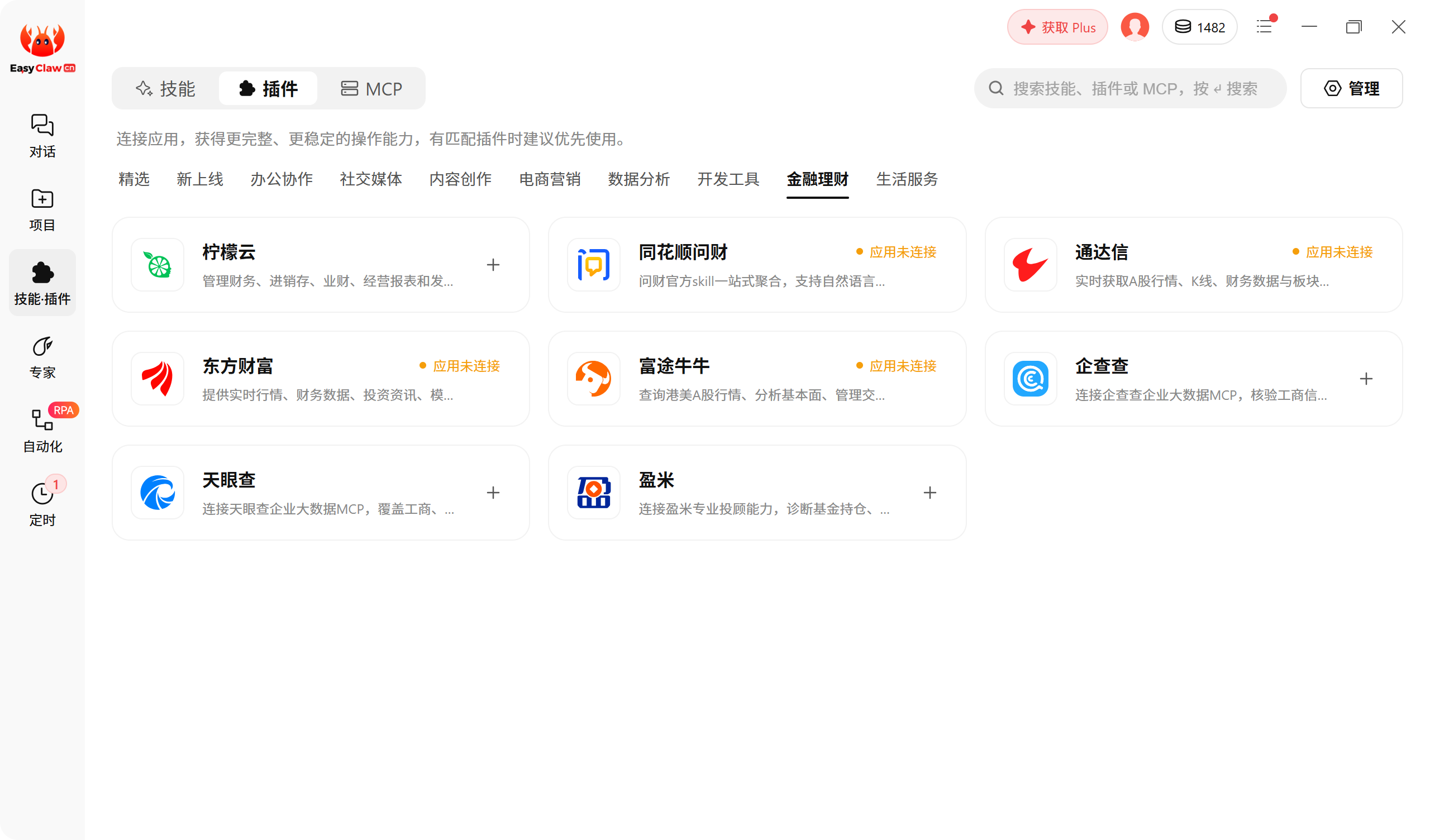
Task: Select the 内容创作 category
Action: pyautogui.click(x=460, y=179)
